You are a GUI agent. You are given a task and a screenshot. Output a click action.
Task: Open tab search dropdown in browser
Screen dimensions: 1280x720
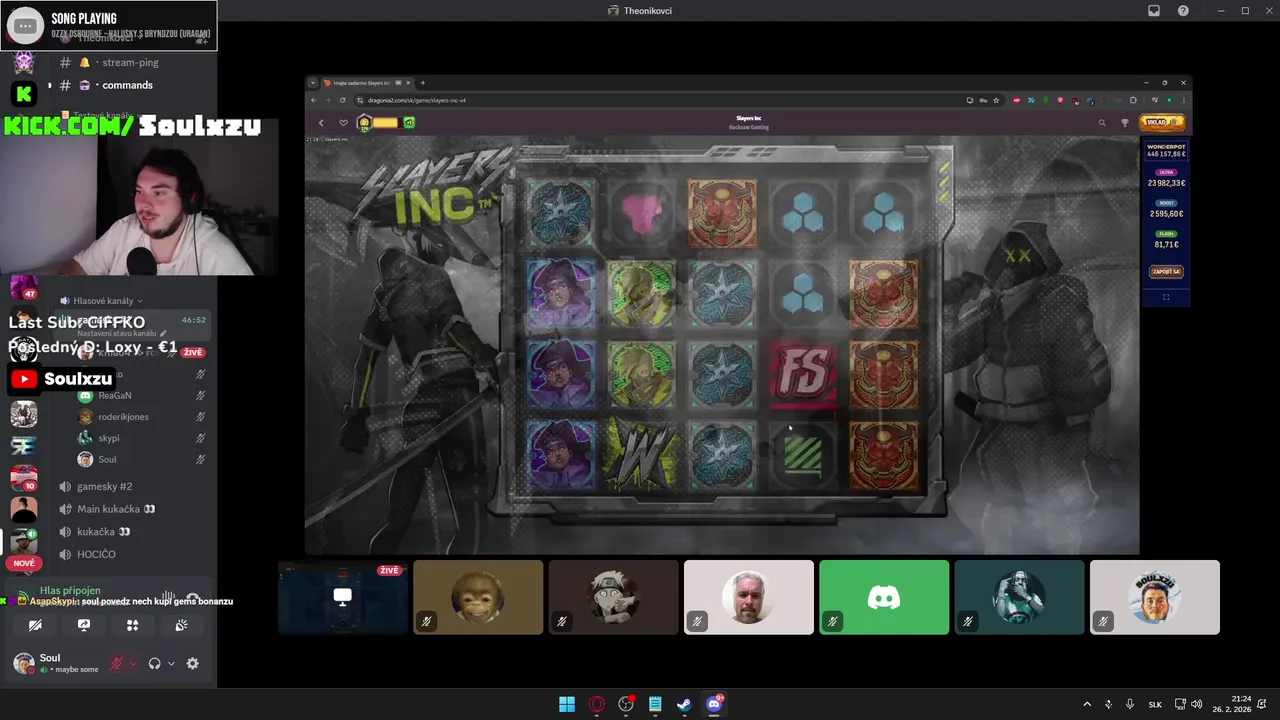click(312, 83)
